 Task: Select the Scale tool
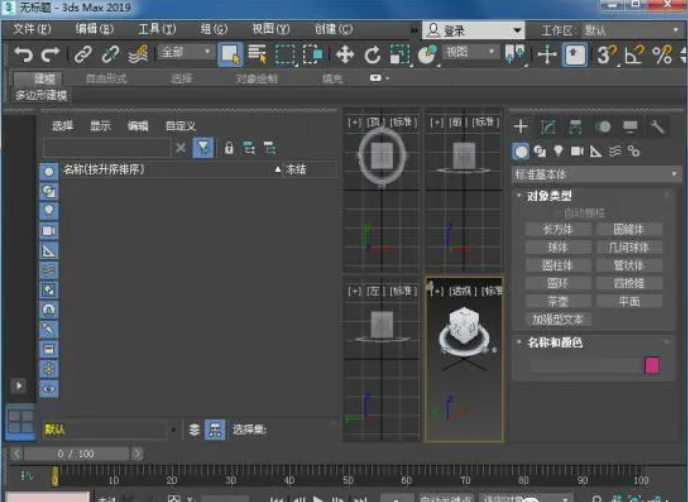[400, 55]
